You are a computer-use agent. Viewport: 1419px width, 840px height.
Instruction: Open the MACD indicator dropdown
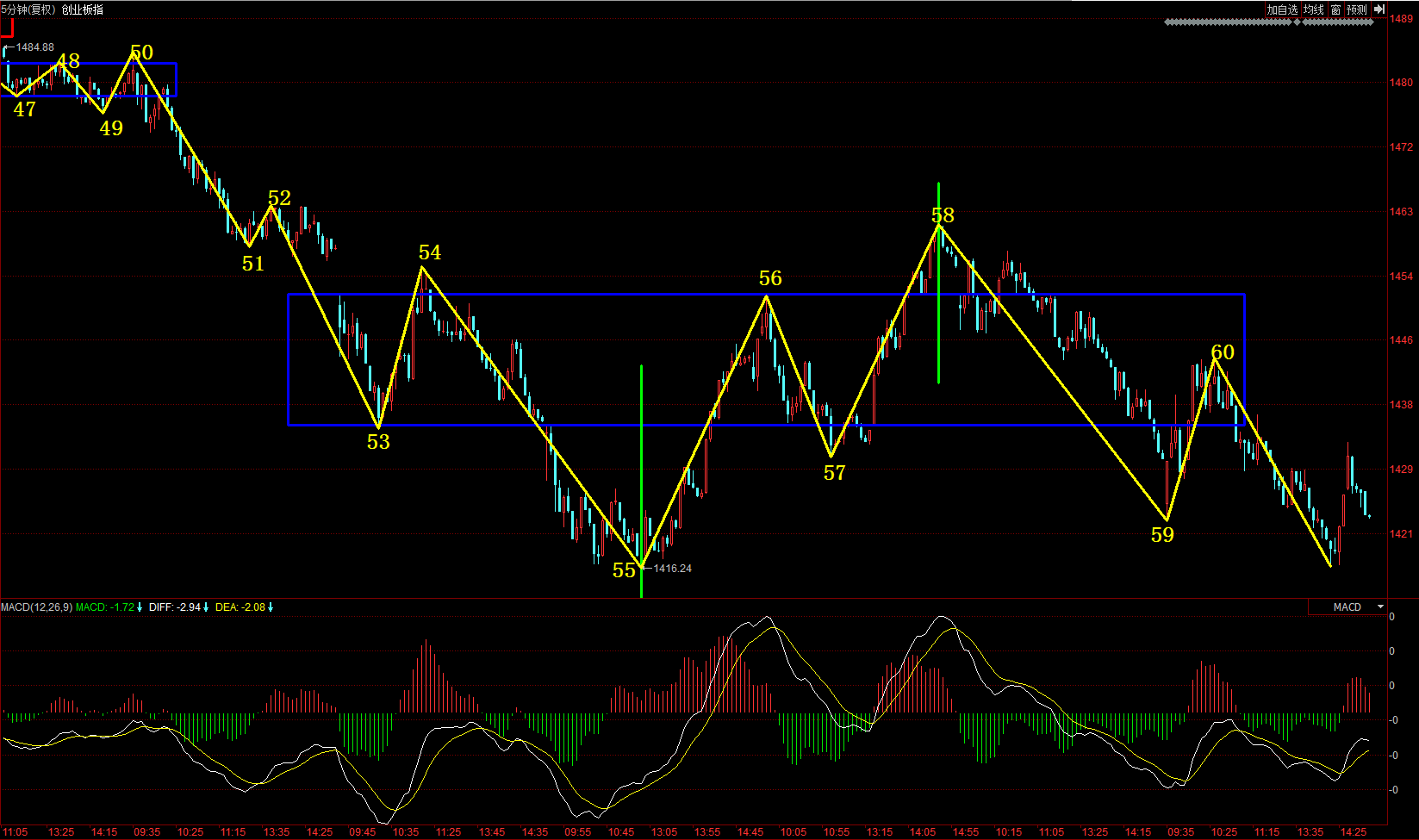point(1380,607)
